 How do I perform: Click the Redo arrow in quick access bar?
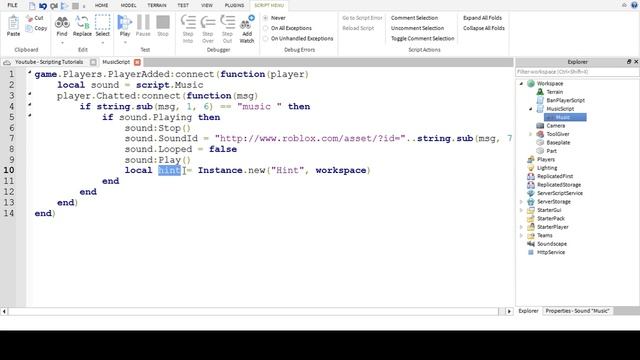pyautogui.click(x=54, y=6)
